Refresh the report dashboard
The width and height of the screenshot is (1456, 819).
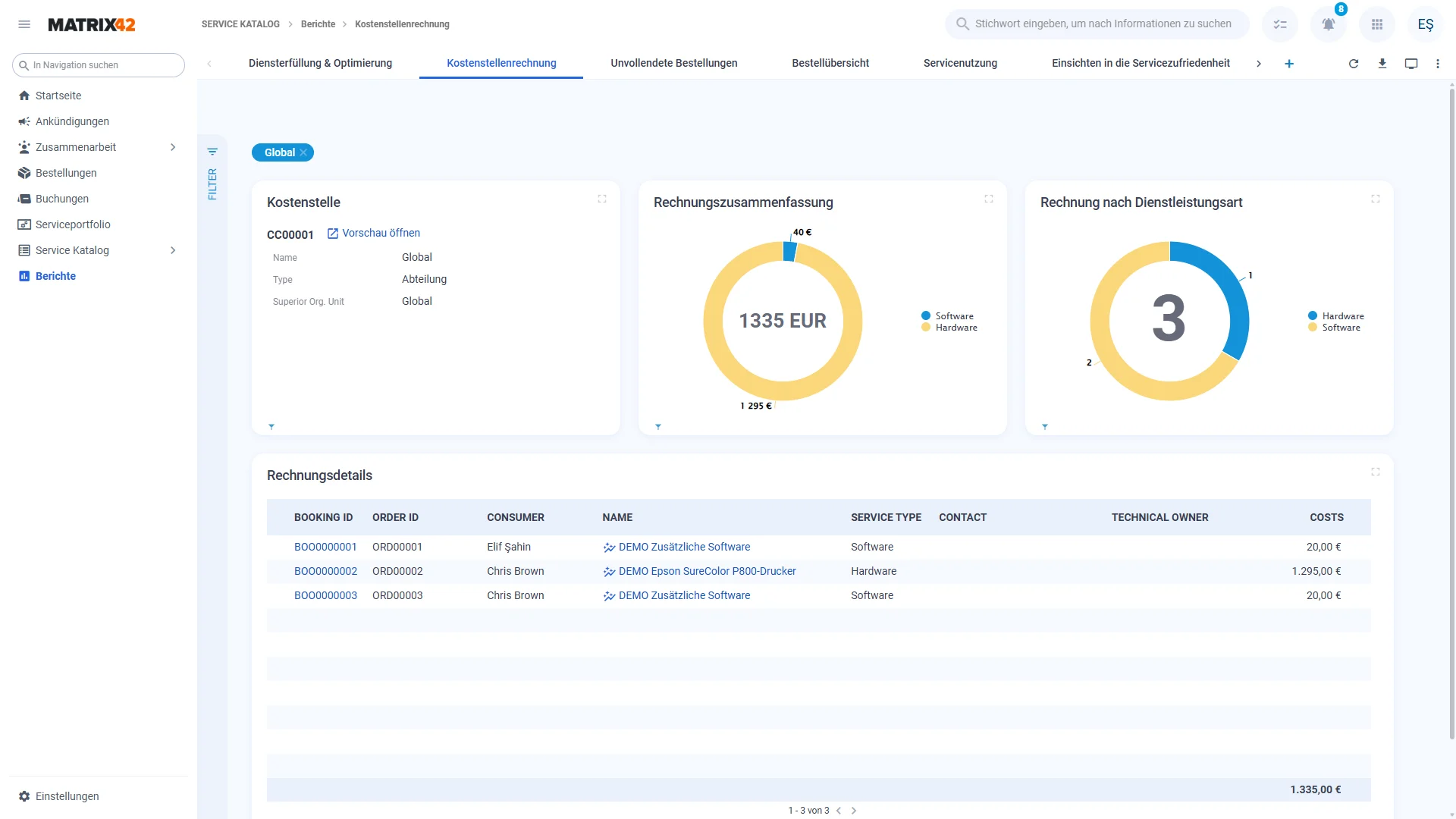click(1354, 64)
